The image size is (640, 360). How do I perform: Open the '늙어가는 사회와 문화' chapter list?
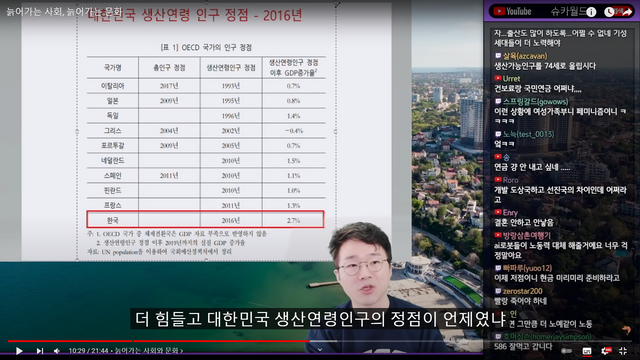coord(149,351)
